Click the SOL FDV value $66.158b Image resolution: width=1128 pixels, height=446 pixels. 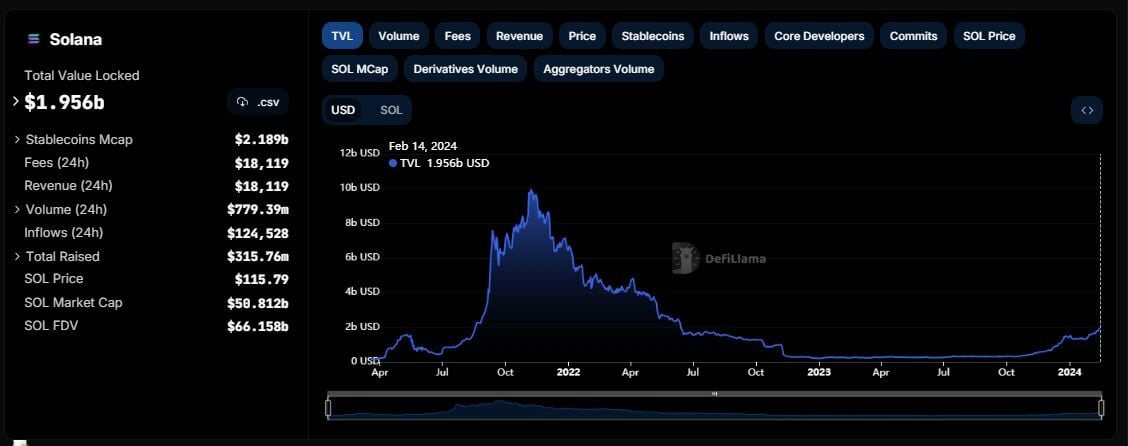click(258, 327)
